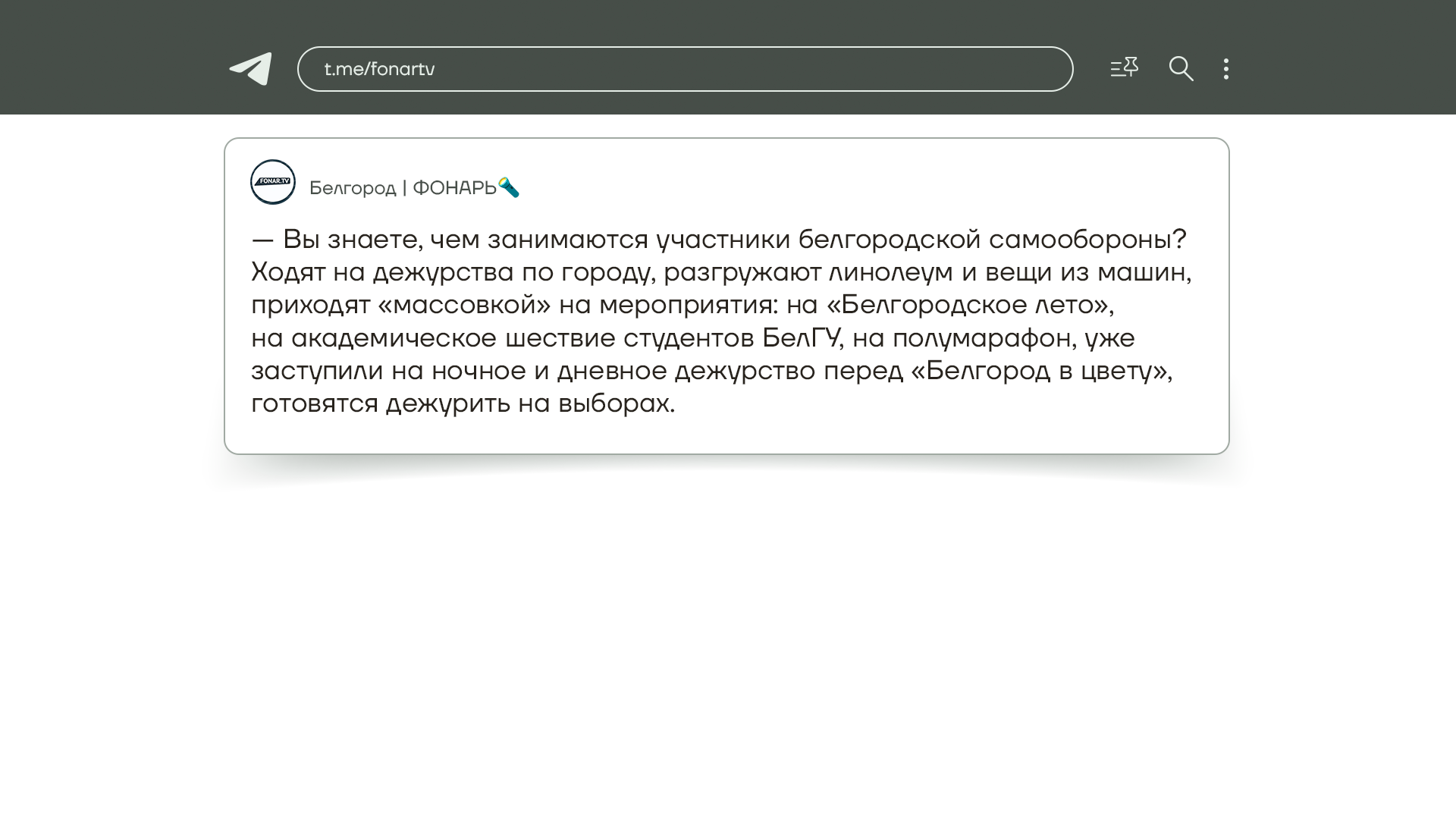Click the channel name Белгород | ФОНАРЬ
The image size is (1456, 819).
[403, 188]
